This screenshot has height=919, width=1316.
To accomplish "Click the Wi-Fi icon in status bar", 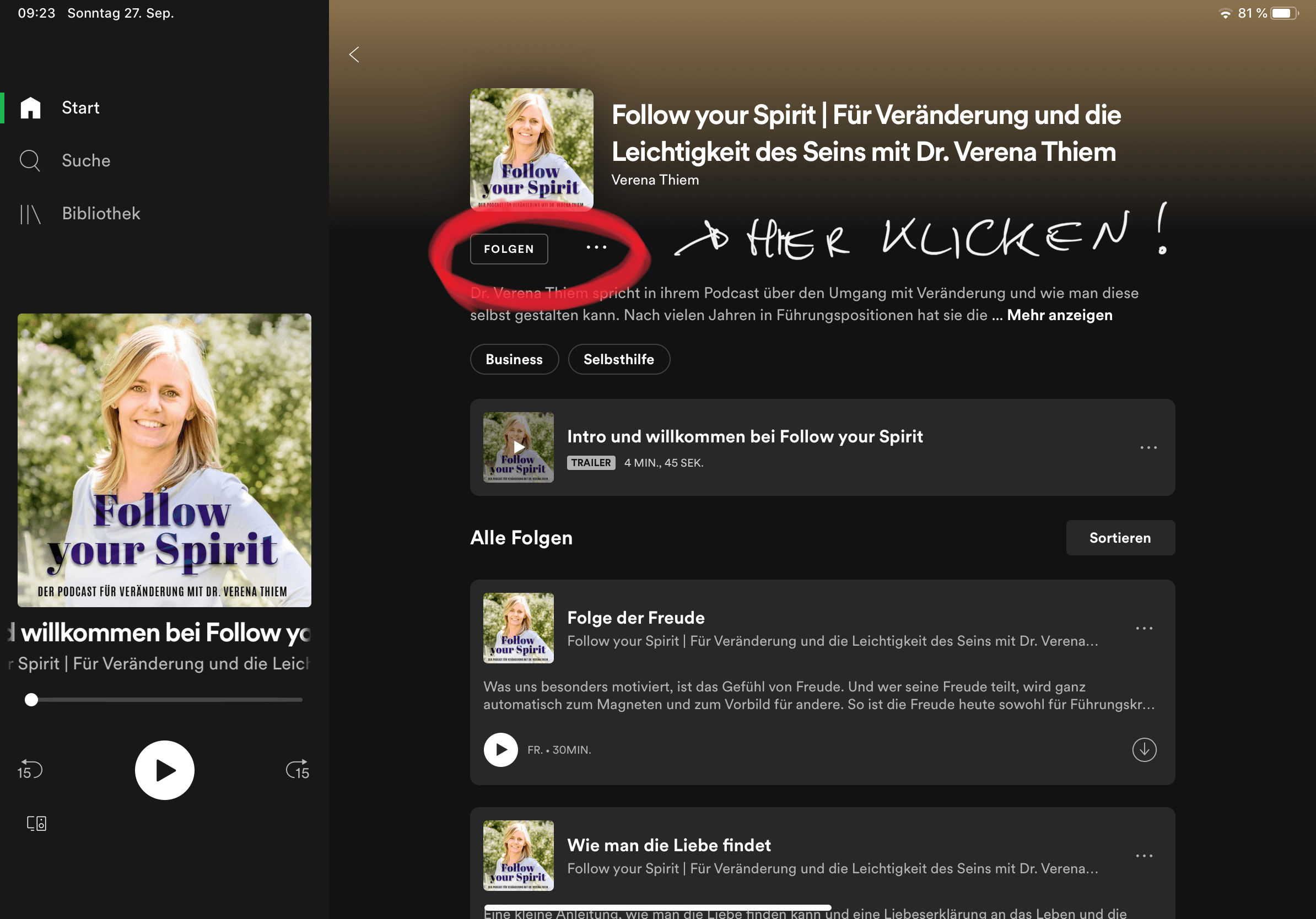I will 1225,13.
